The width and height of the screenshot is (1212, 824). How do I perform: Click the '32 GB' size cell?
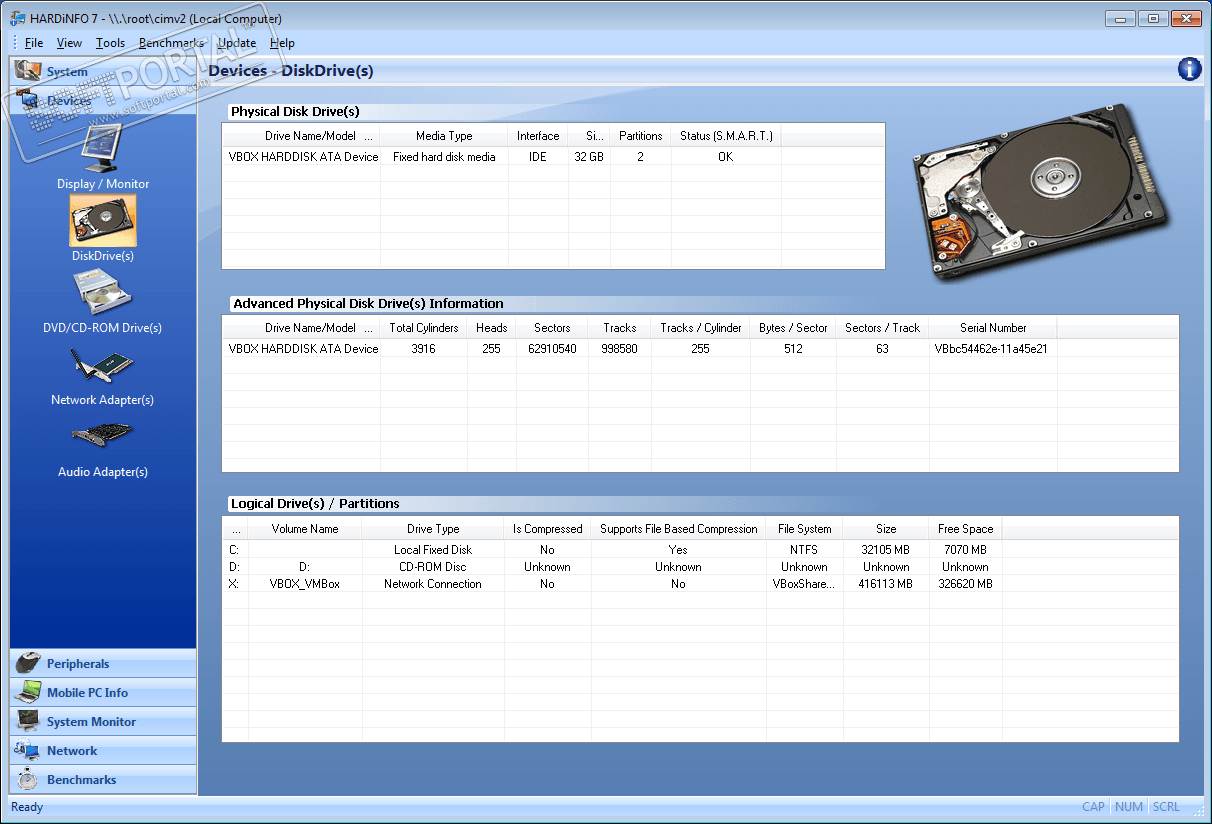[589, 157]
